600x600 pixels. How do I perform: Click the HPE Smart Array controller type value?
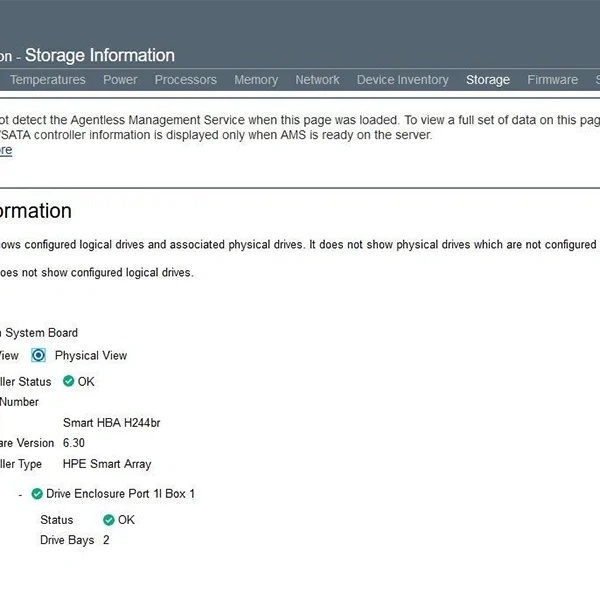(107, 464)
